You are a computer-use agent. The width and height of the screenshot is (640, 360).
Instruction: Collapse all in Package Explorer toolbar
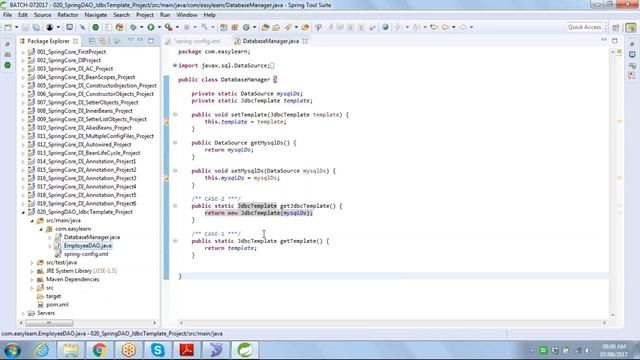pyautogui.click(x=92, y=41)
